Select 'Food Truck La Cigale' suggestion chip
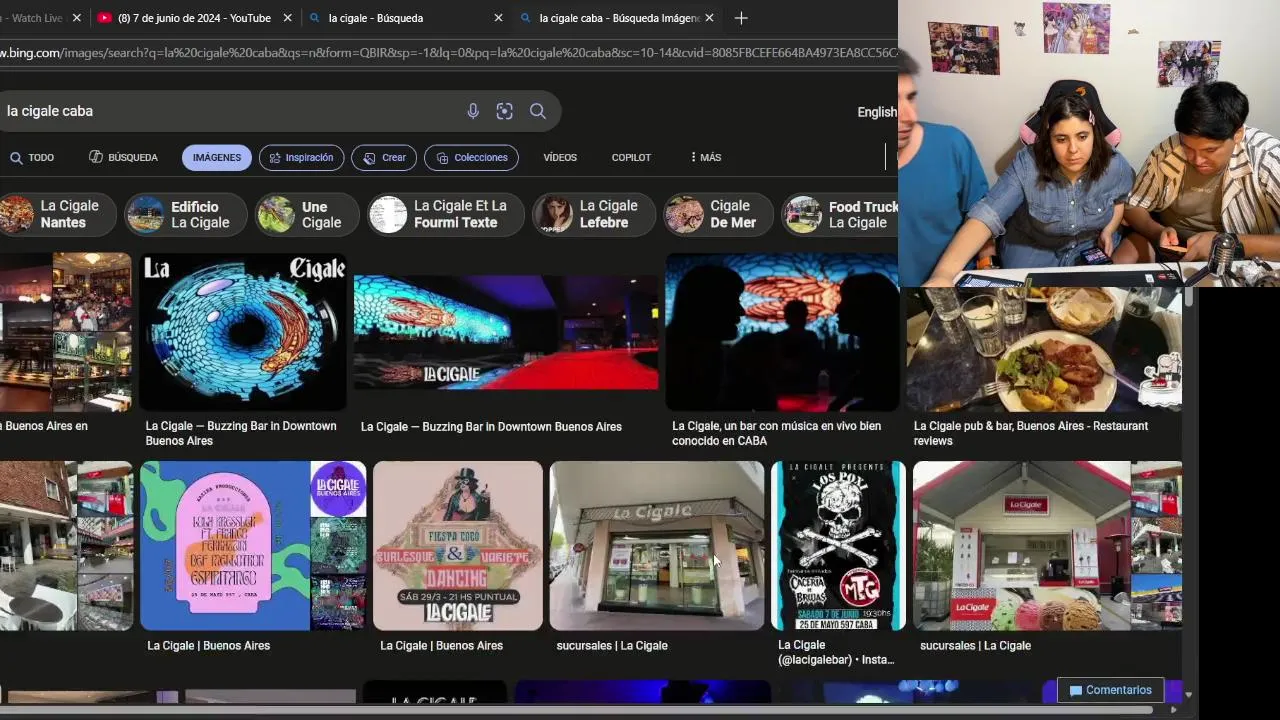 click(840, 214)
